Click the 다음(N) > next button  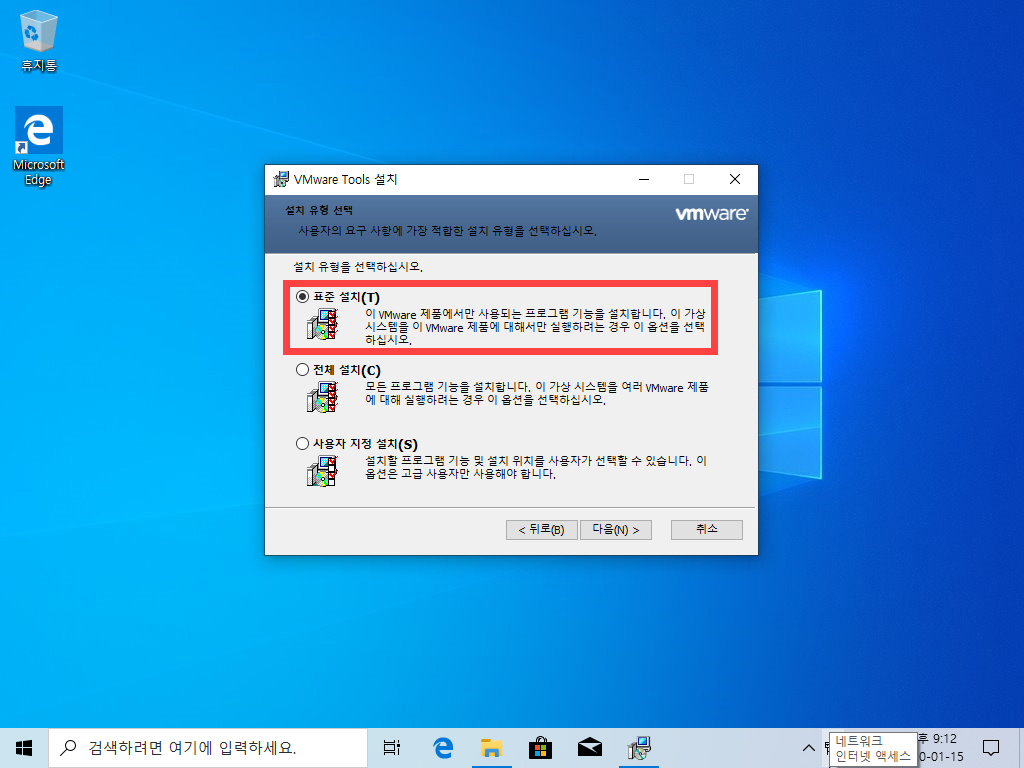[x=616, y=530]
